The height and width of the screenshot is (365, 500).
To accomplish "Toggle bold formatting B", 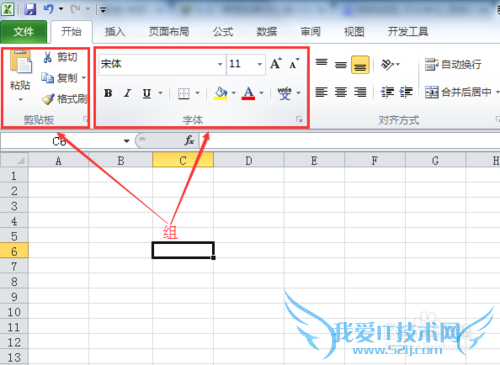I will click(x=108, y=93).
